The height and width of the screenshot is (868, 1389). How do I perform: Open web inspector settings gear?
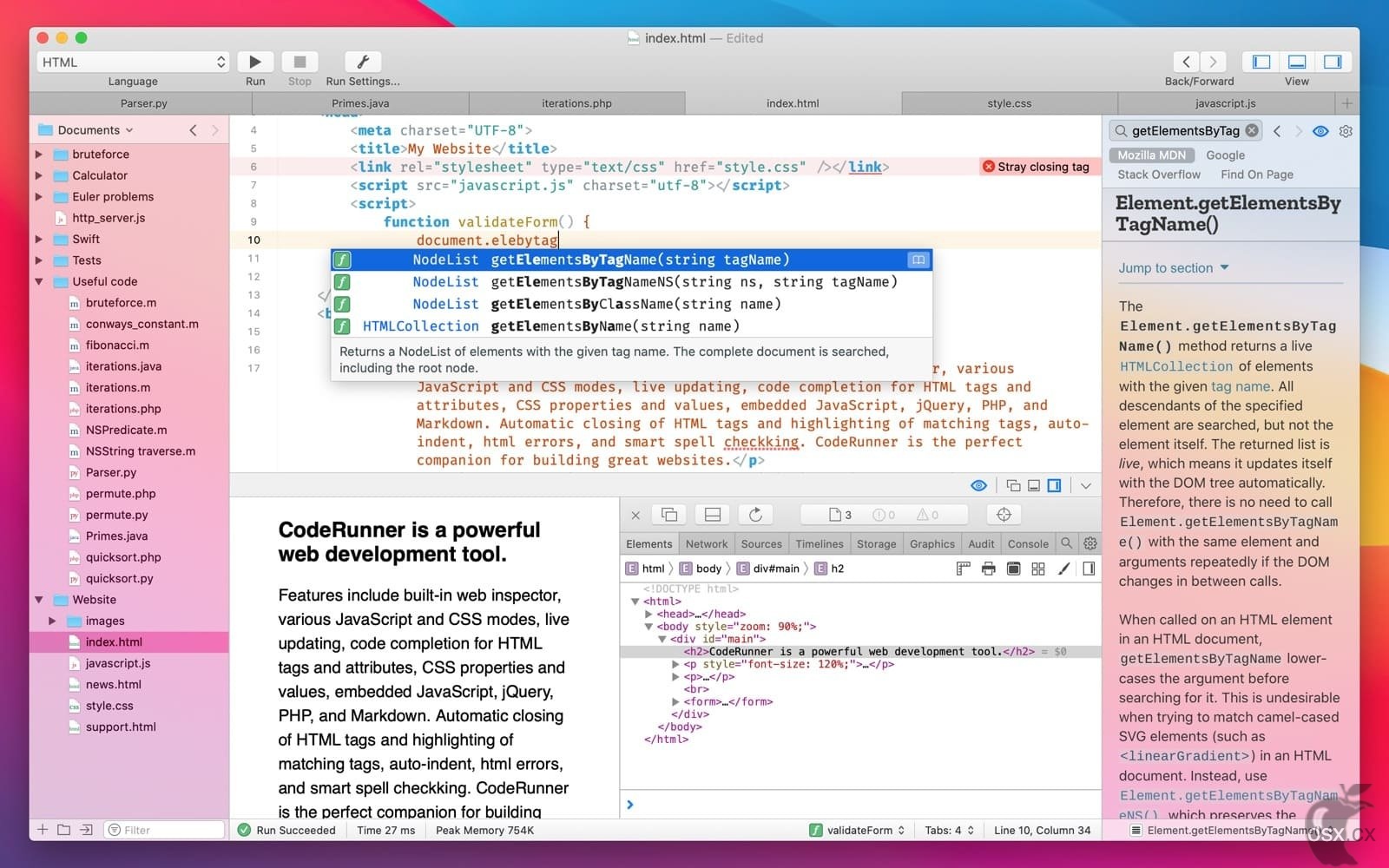[1090, 543]
